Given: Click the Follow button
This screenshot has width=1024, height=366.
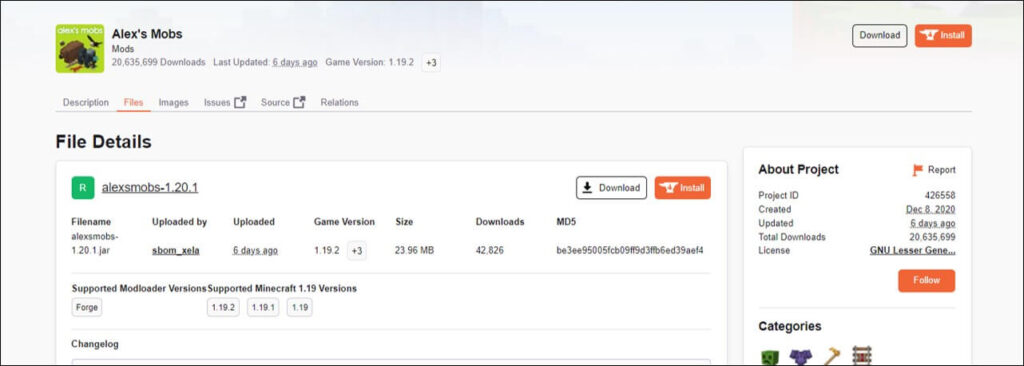Looking at the screenshot, I should click(x=926, y=280).
